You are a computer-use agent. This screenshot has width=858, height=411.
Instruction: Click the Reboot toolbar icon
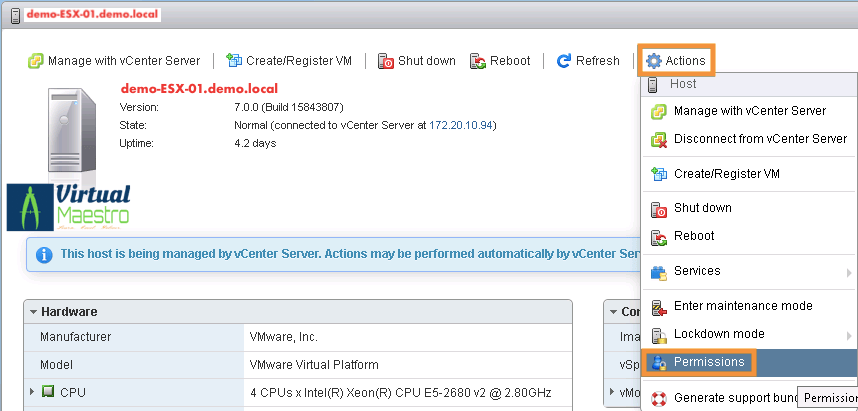(477, 61)
